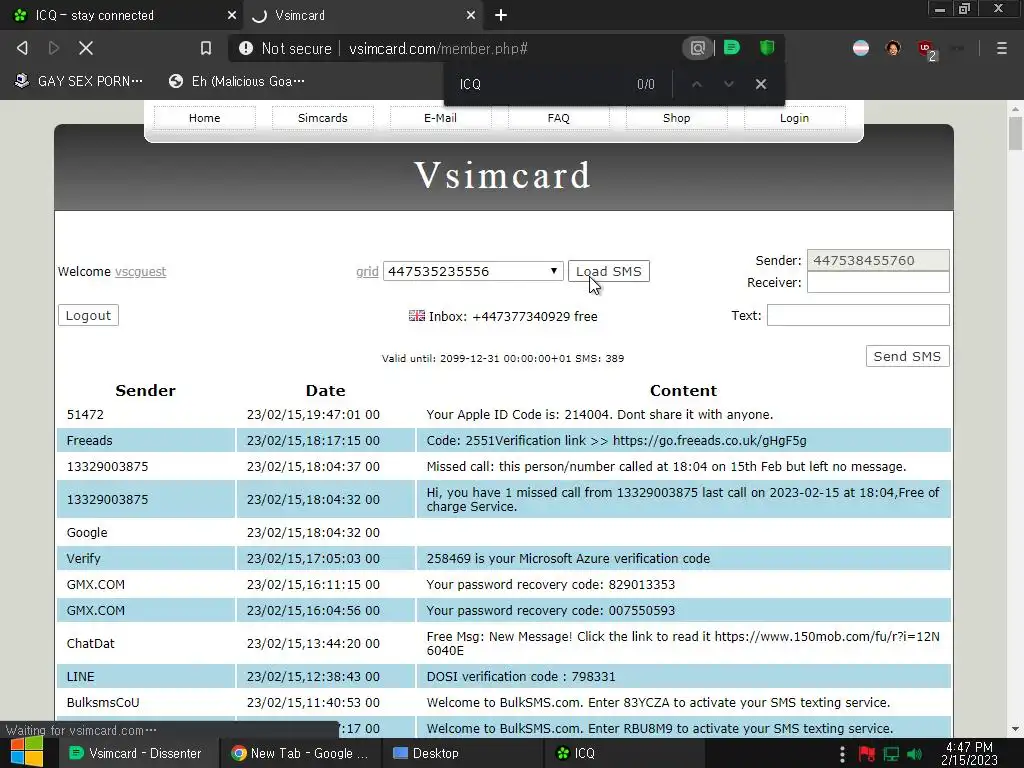This screenshot has height=768, width=1024.
Task: Open the Shop menu item
Action: [677, 118]
